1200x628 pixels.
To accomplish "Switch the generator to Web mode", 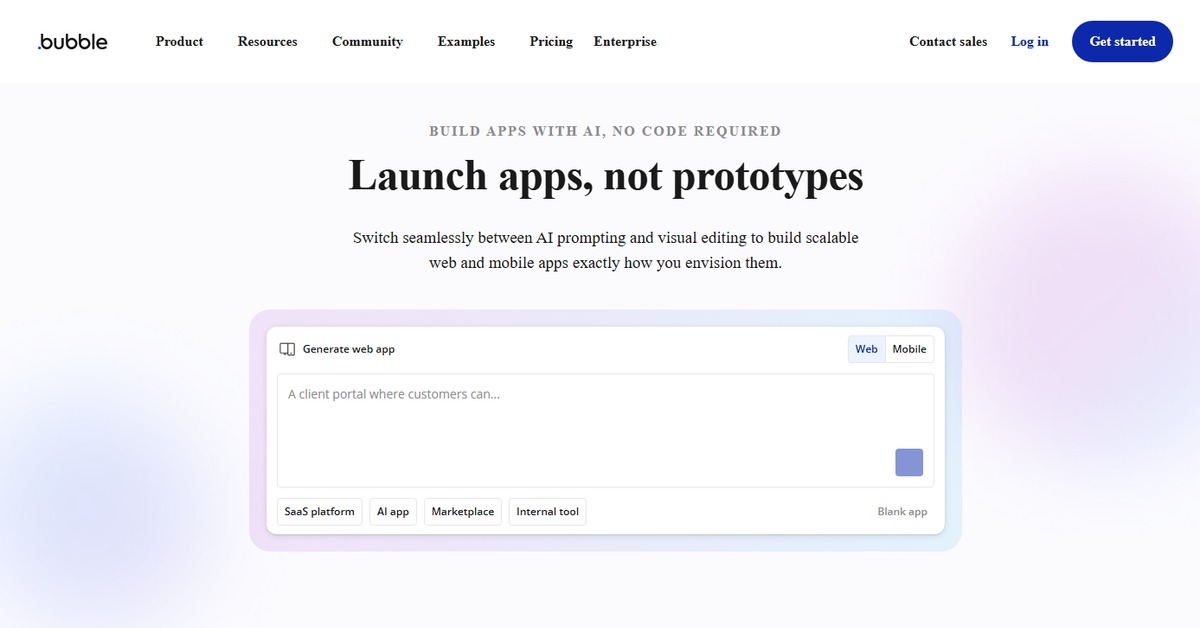I will (x=866, y=349).
